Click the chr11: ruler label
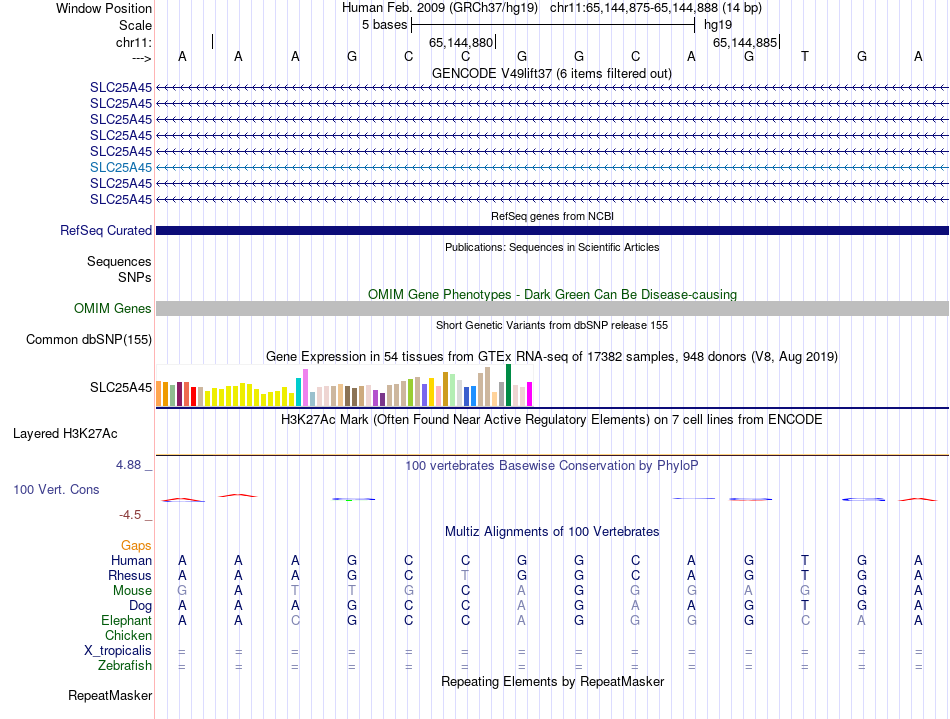The width and height of the screenshot is (950, 719). (x=133, y=42)
